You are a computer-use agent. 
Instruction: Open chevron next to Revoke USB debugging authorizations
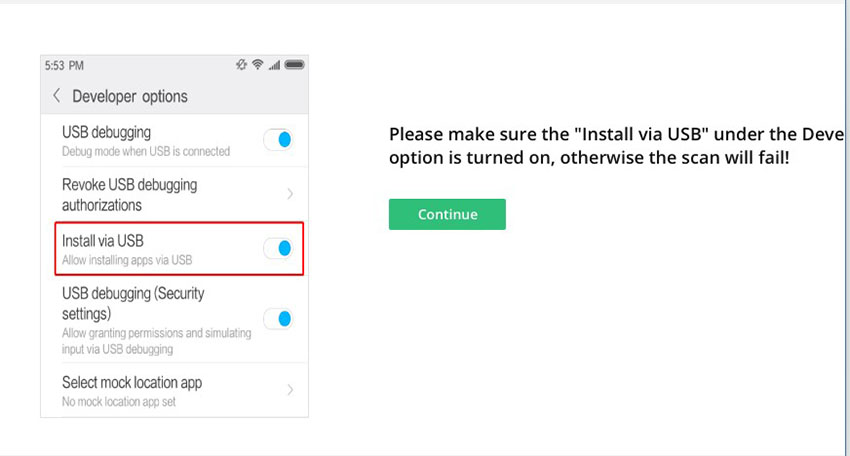pos(290,194)
